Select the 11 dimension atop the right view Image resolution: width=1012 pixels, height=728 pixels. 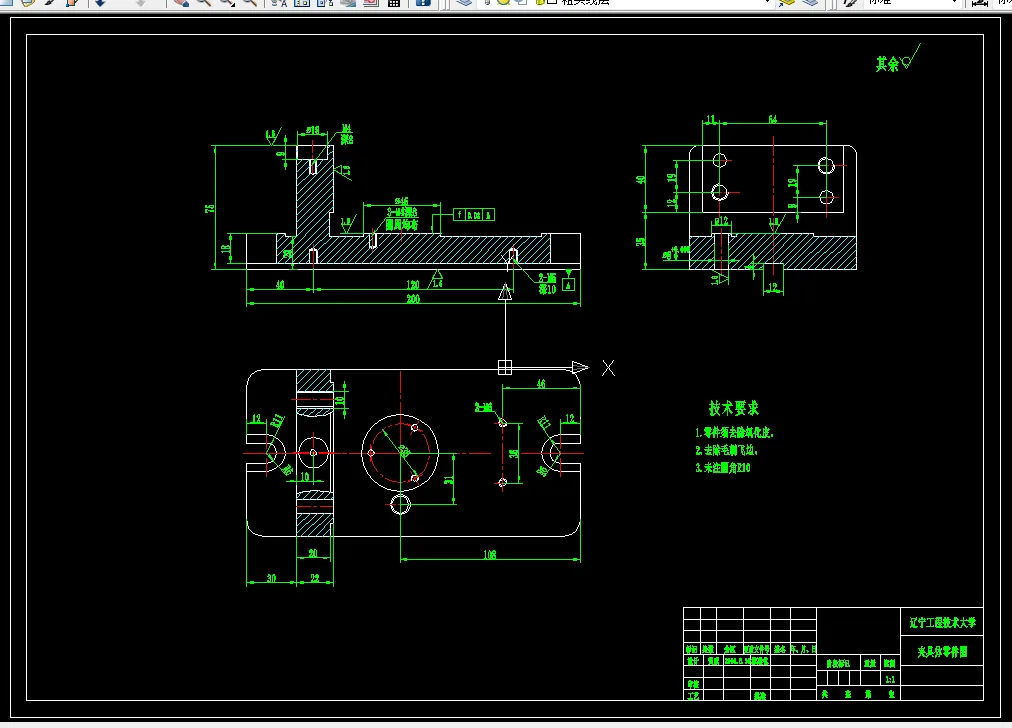click(711, 119)
